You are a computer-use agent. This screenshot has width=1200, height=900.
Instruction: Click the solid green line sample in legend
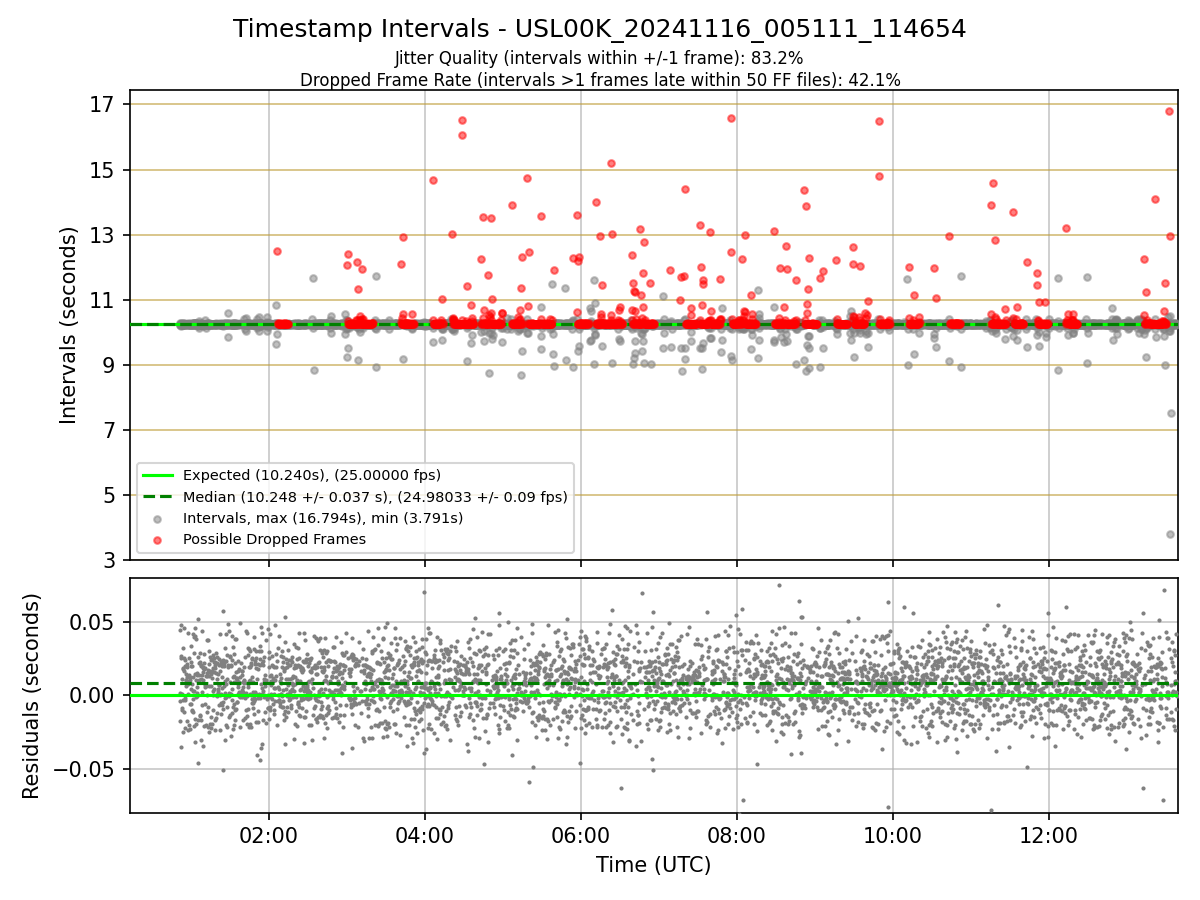point(158,476)
